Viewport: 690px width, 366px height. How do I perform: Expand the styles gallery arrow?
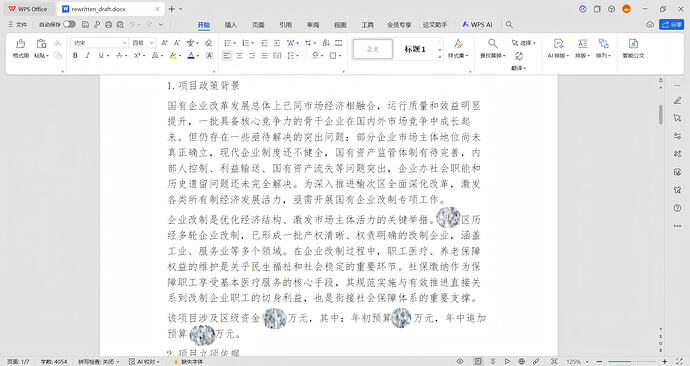pos(439,58)
